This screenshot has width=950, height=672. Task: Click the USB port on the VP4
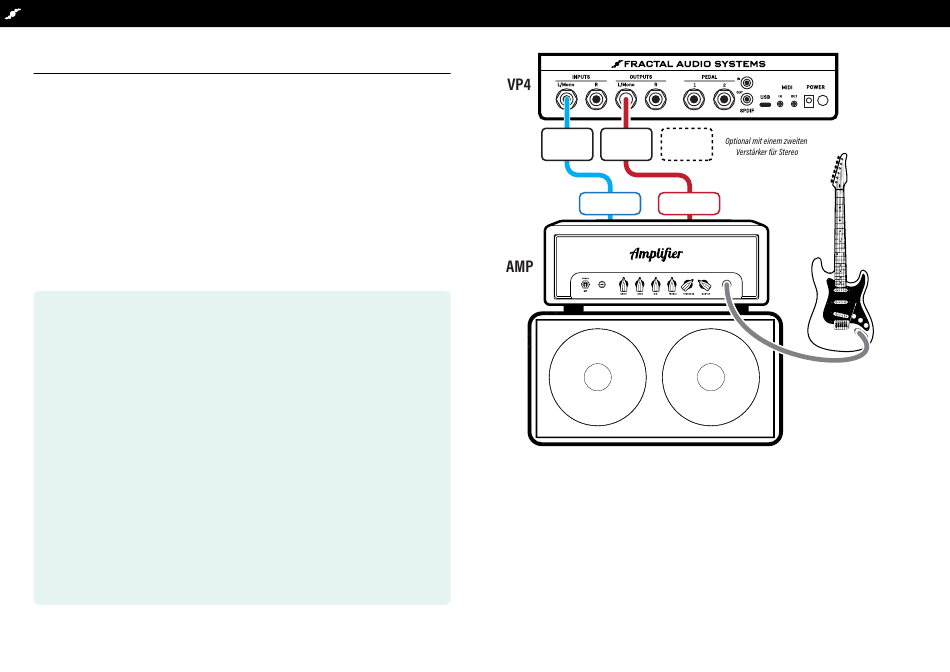(765, 105)
